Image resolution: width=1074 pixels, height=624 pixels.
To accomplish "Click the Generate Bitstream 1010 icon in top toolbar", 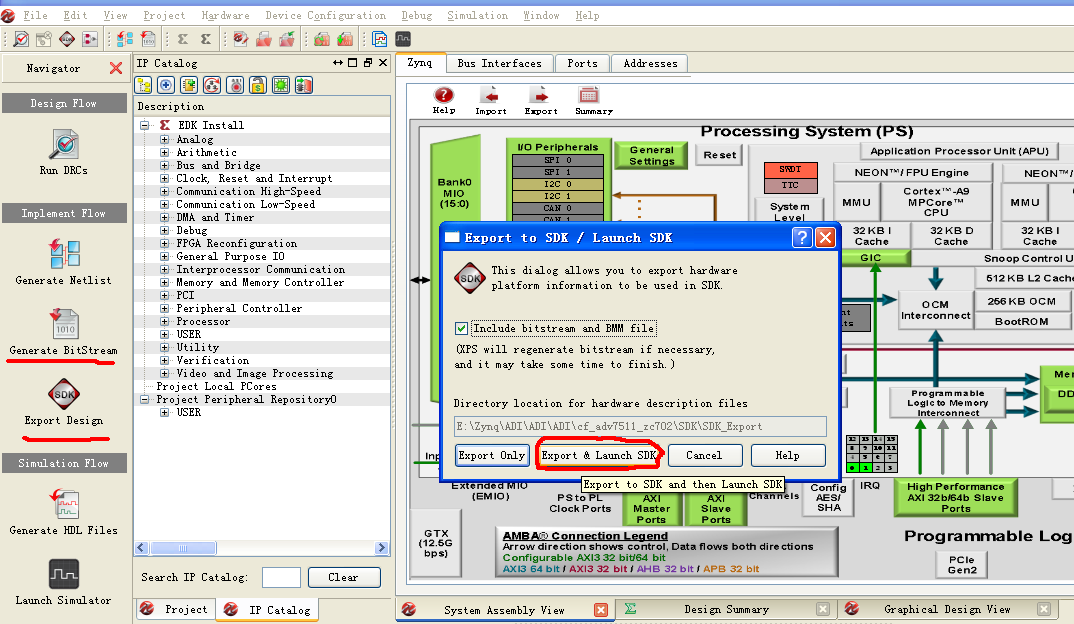I will pos(148,39).
